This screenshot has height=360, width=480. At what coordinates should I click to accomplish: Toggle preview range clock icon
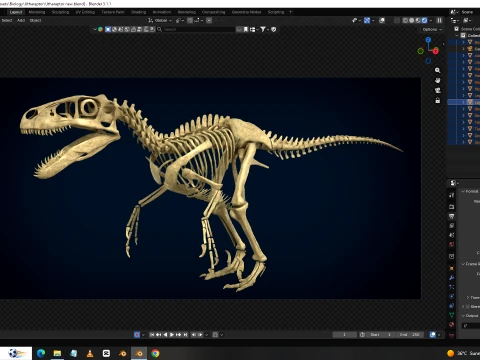click(x=362, y=335)
